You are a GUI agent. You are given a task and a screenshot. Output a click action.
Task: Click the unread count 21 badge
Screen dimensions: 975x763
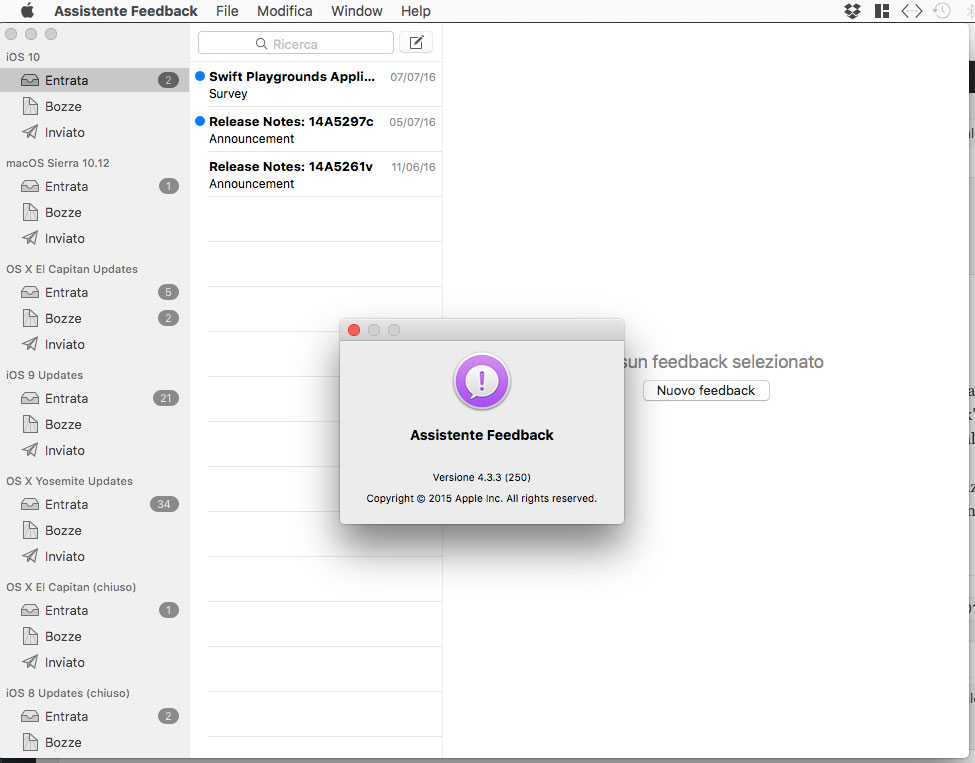pyautogui.click(x=165, y=399)
